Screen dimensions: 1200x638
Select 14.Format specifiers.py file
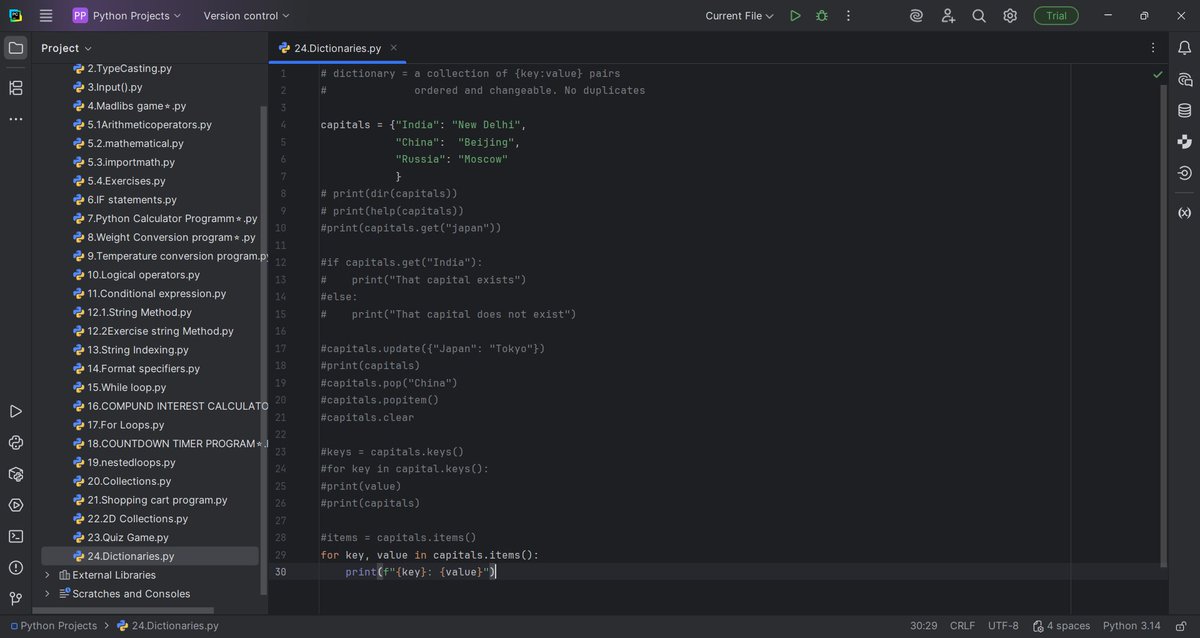[136, 369]
